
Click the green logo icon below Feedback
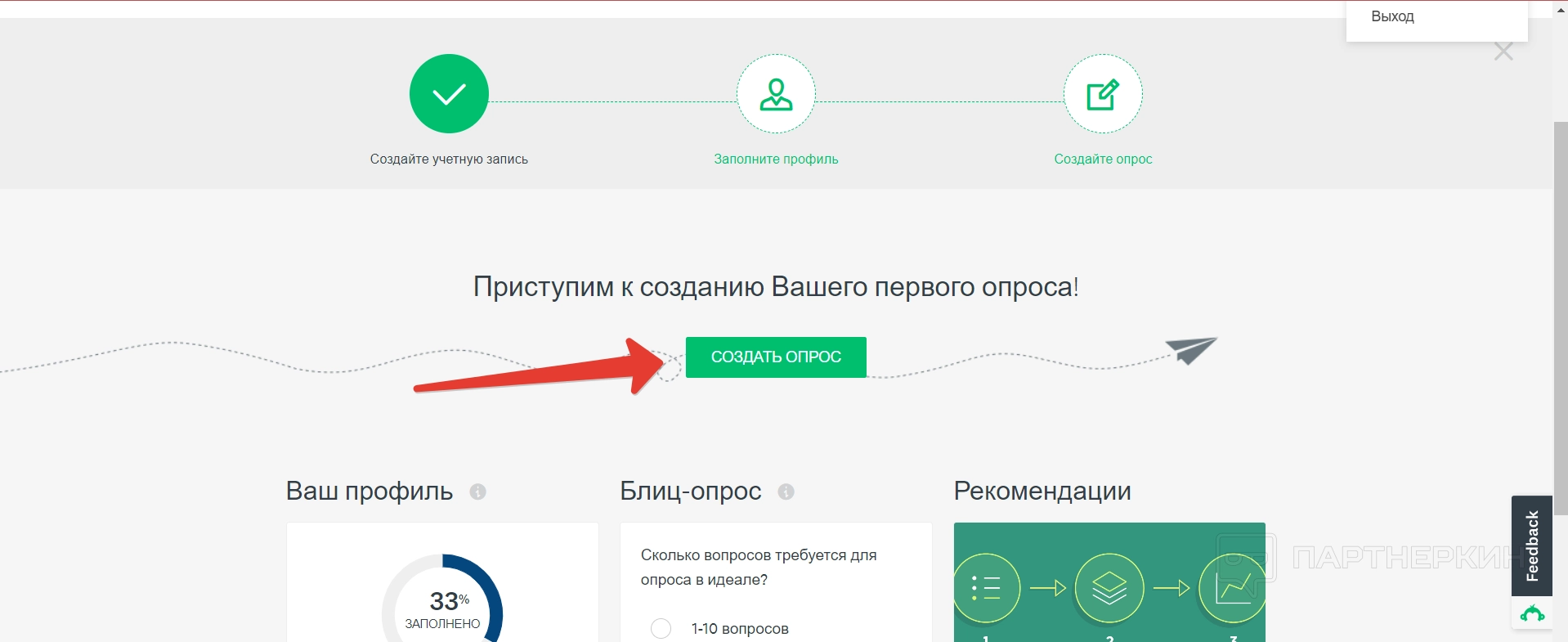pyautogui.click(x=1532, y=613)
